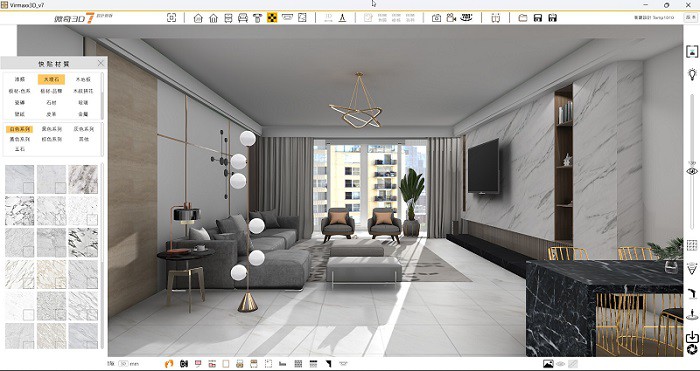The image size is (700, 371).
Task: Click the button at far top-right toolbar
Action: coord(691,17)
